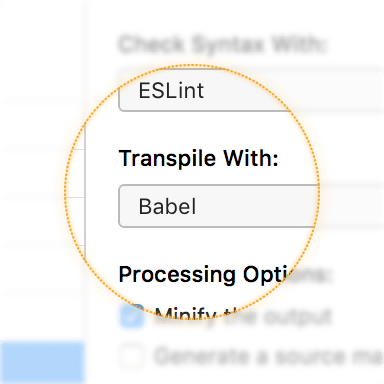This screenshot has height=384, width=384.
Task: Select the sidebar row beside Transpile With
Action: (x=42, y=173)
